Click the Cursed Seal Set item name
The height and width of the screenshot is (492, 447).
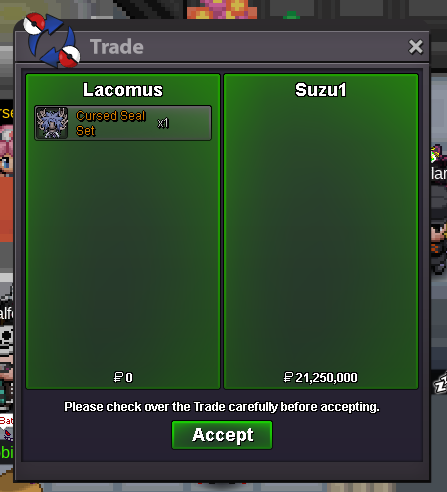pyautogui.click(x=111, y=123)
